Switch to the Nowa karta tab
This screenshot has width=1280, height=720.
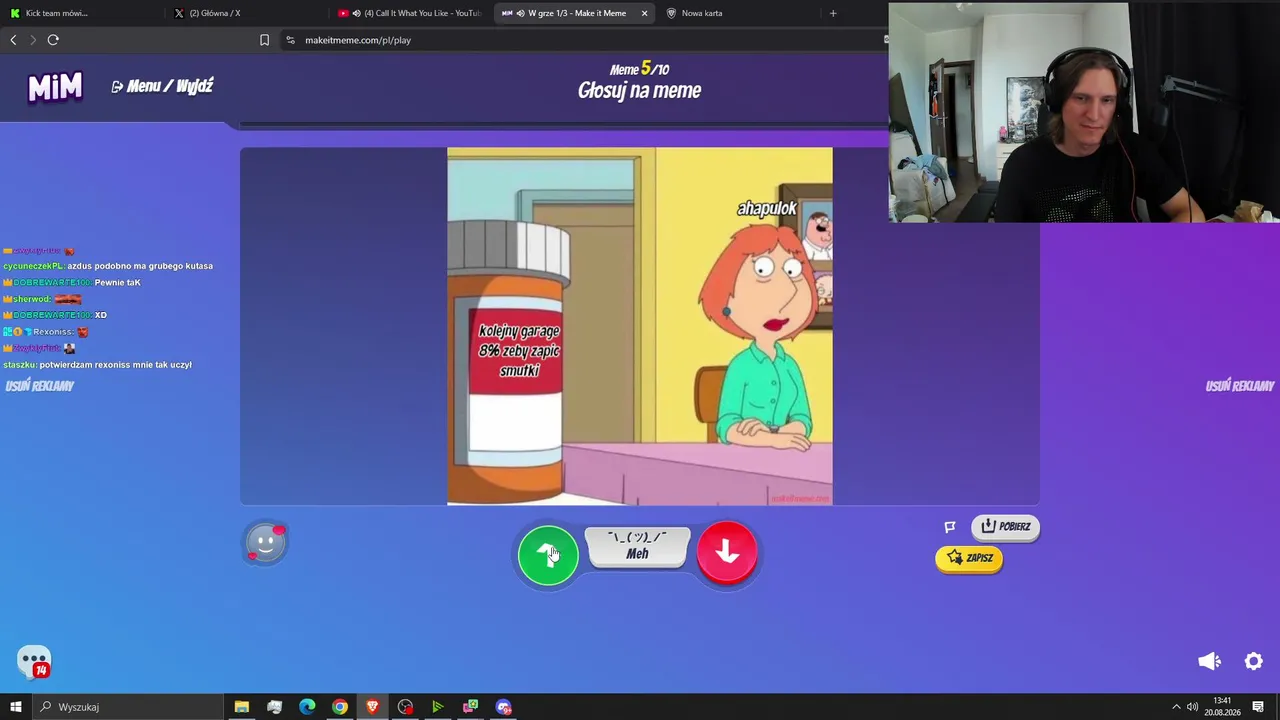pyautogui.click(x=740, y=13)
